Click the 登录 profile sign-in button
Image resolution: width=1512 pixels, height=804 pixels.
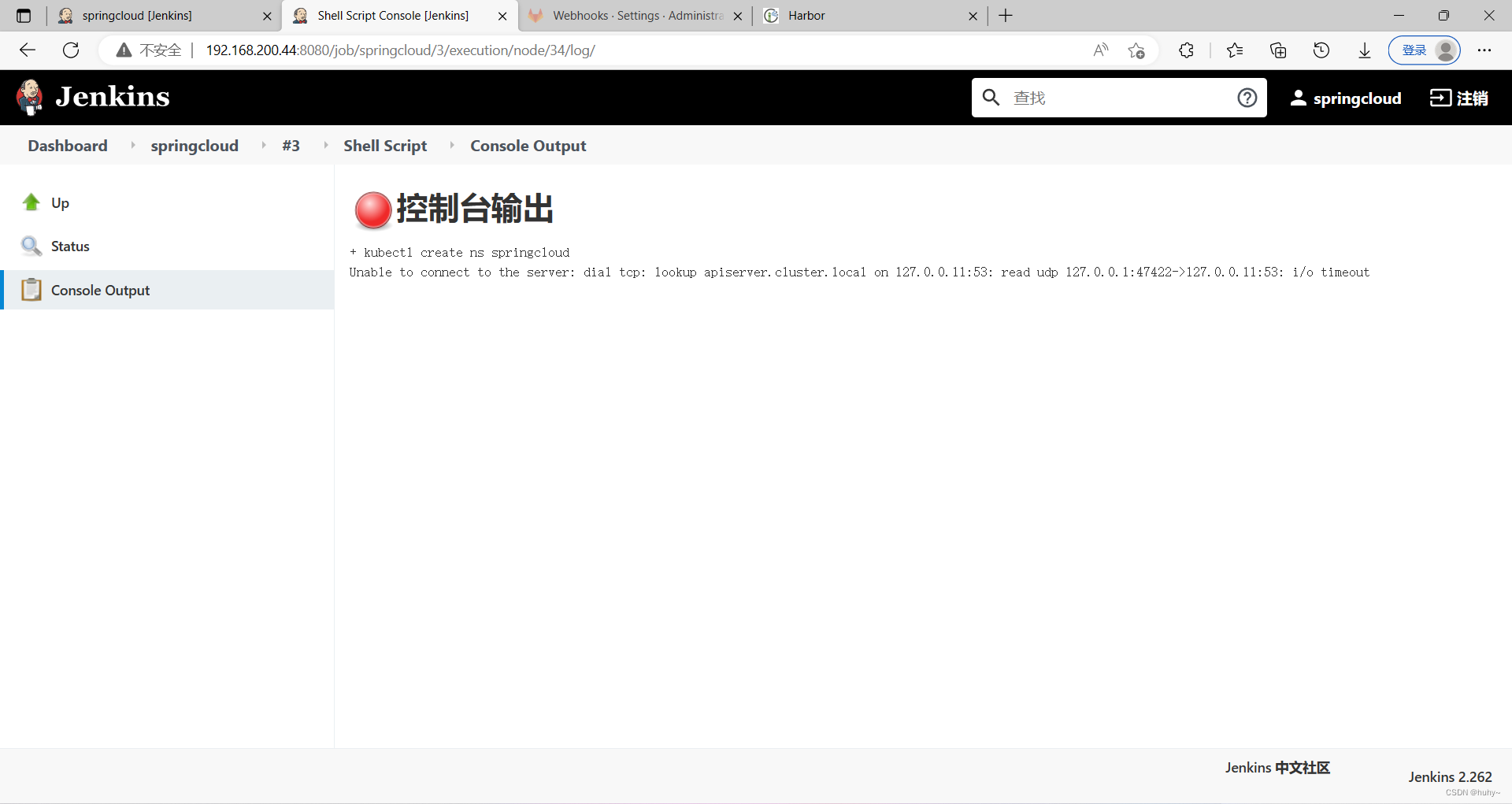[1425, 50]
